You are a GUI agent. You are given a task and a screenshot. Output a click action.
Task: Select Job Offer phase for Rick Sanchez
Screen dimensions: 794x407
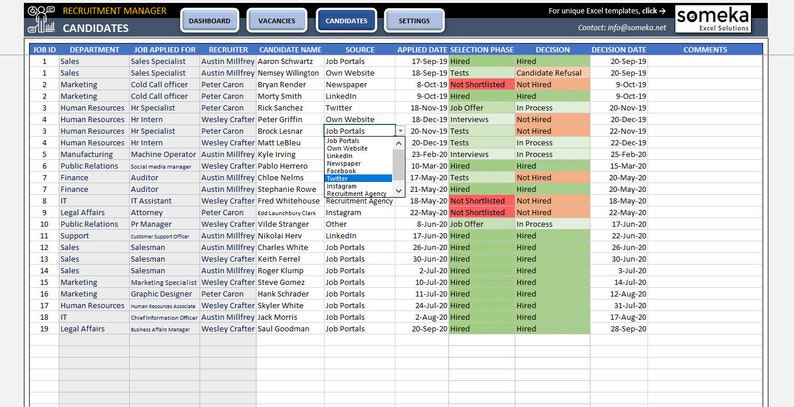(482, 108)
